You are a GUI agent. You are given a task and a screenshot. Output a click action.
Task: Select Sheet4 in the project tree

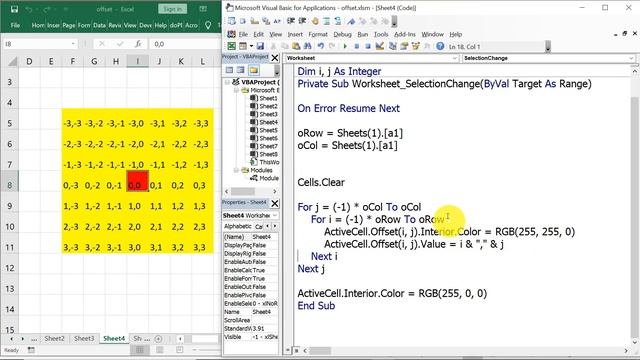click(x=264, y=122)
